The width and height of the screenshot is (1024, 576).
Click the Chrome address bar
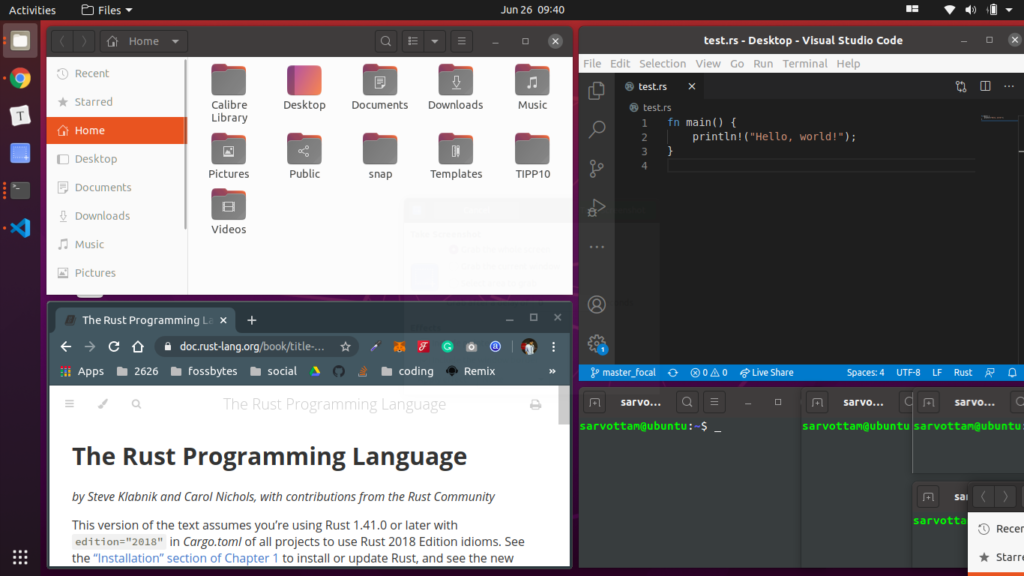pyautogui.click(x=250, y=346)
